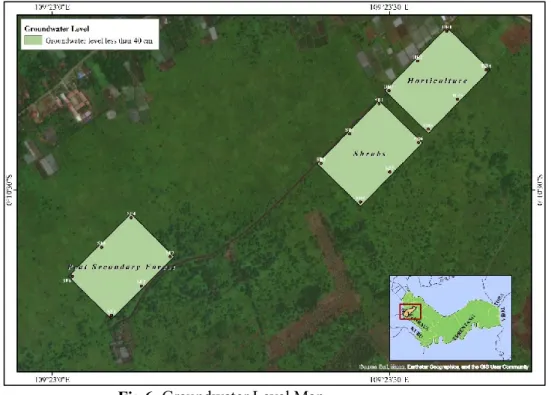The width and height of the screenshot is (551, 395).
Task: Click the top-left longitude label 109°23'0"E
Action: (52, 7)
